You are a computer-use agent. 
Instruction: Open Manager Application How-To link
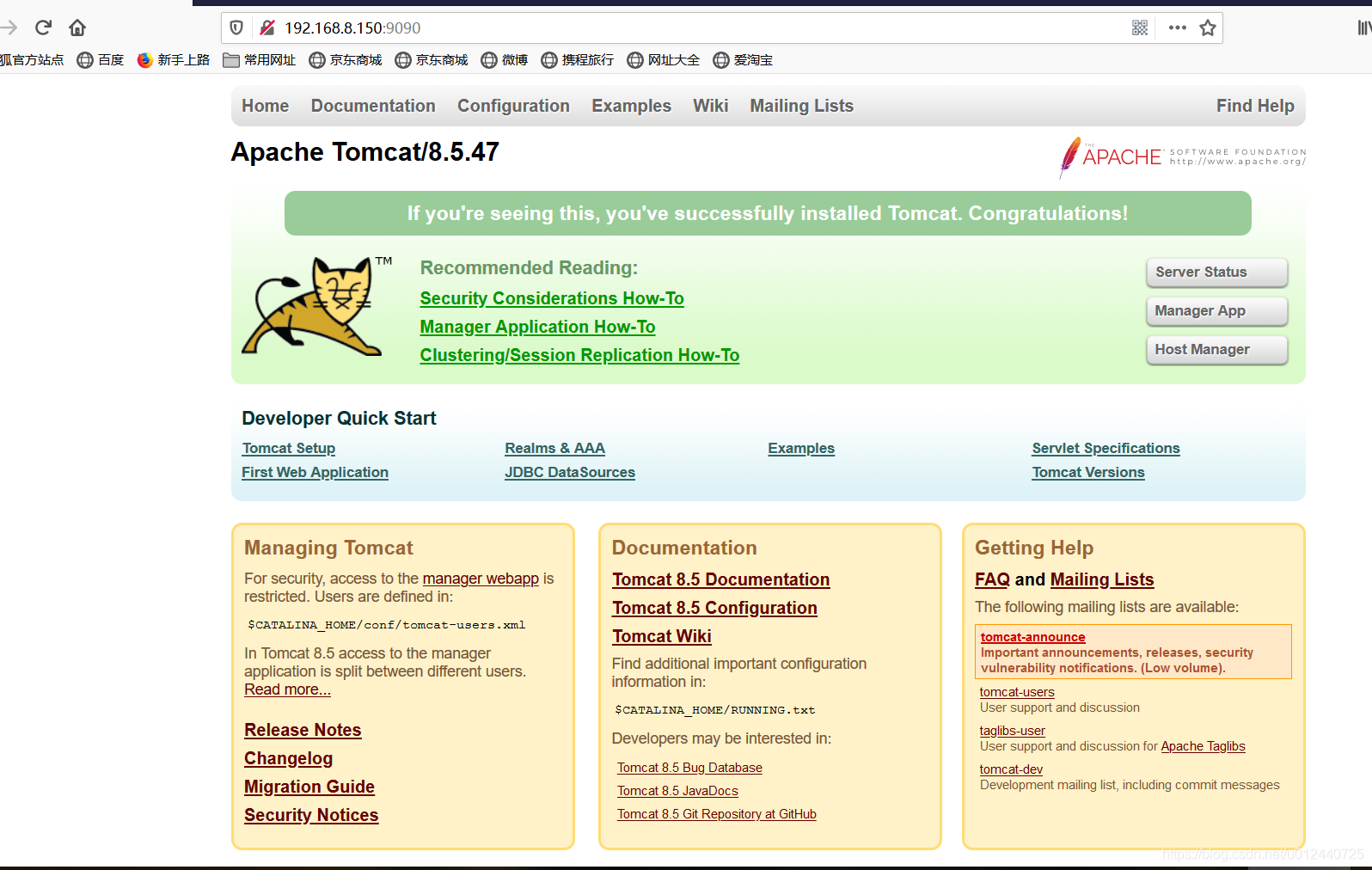(x=537, y=327)
